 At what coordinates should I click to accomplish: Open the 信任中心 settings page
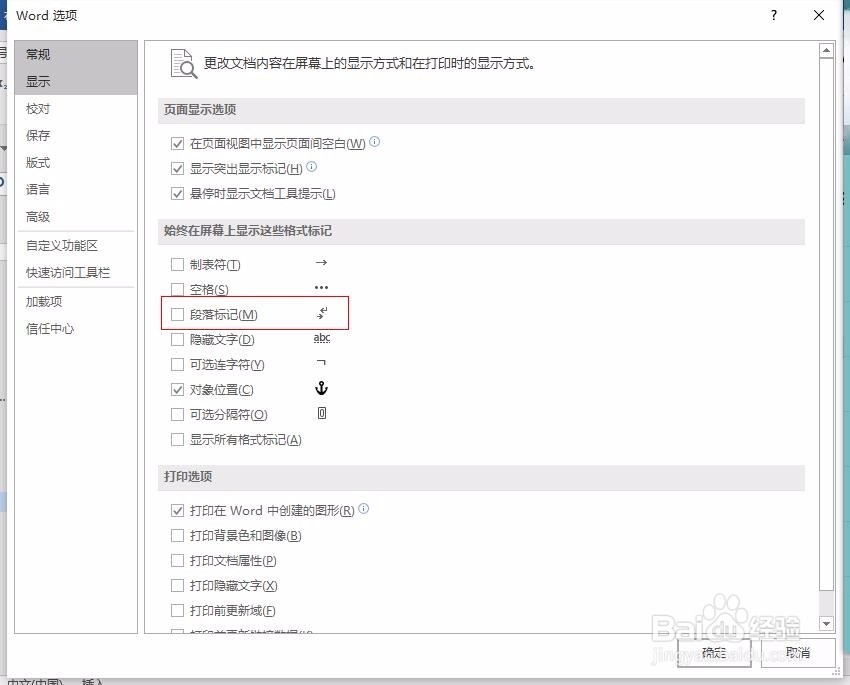(51, 326)
